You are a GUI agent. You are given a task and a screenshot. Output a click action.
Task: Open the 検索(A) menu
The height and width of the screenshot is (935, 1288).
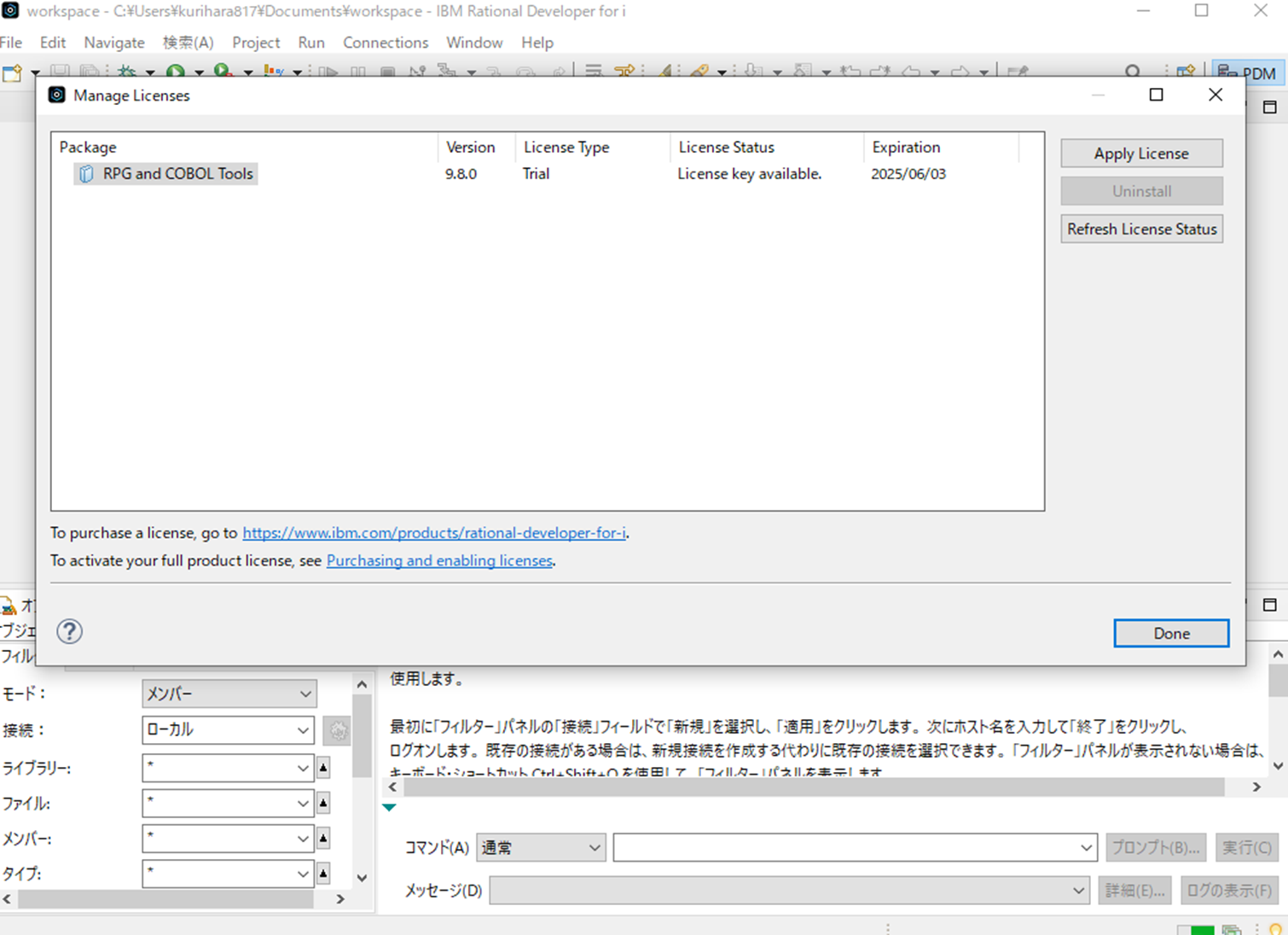click(188, 42)
